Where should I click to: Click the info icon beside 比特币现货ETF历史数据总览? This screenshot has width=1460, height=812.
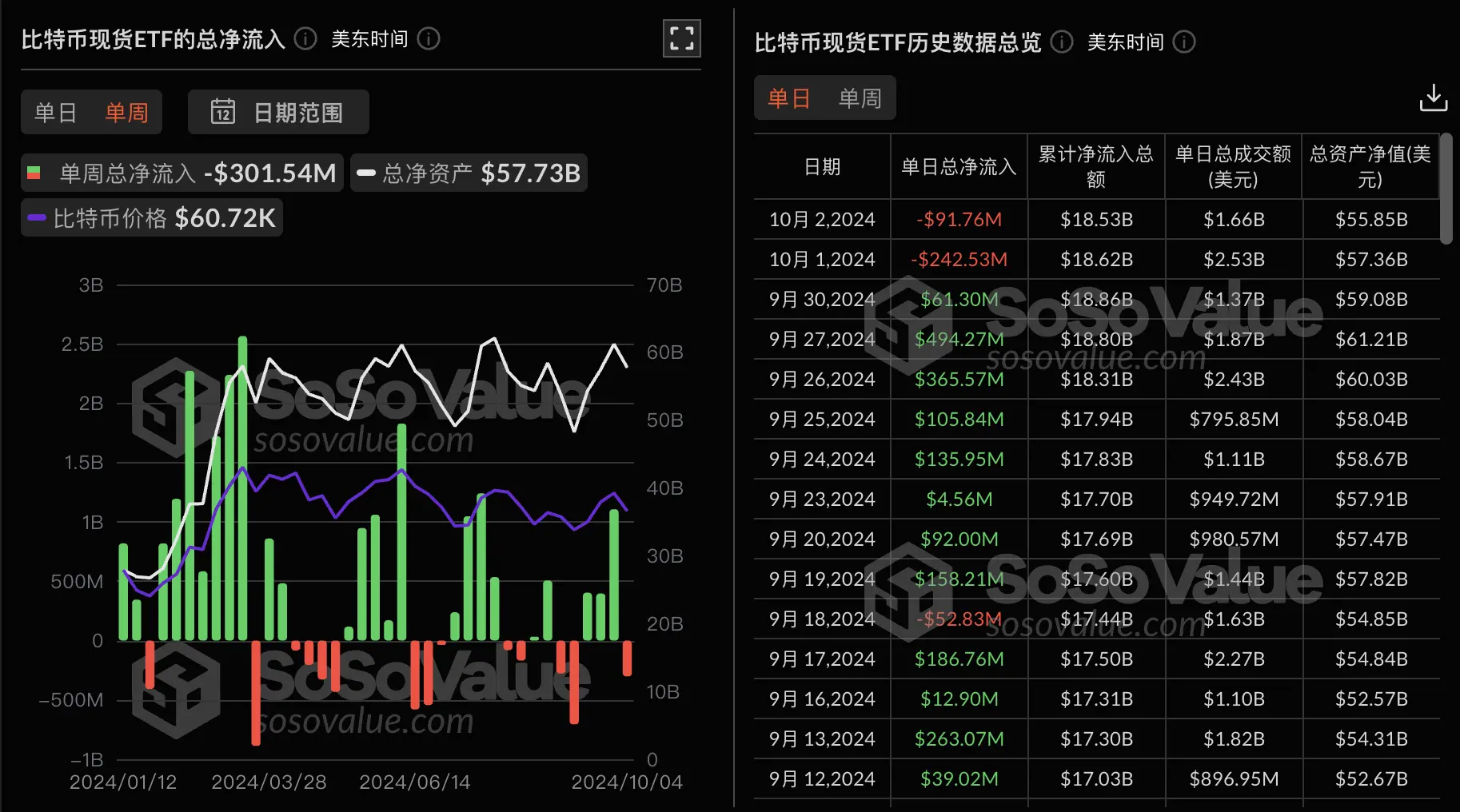coord(1062,42)
